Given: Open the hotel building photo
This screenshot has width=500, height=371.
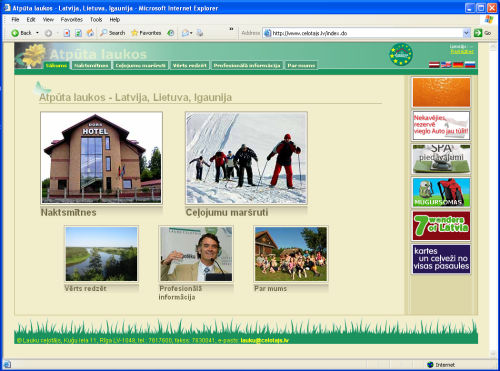Looking at the screenshot, I should (101, 158).
